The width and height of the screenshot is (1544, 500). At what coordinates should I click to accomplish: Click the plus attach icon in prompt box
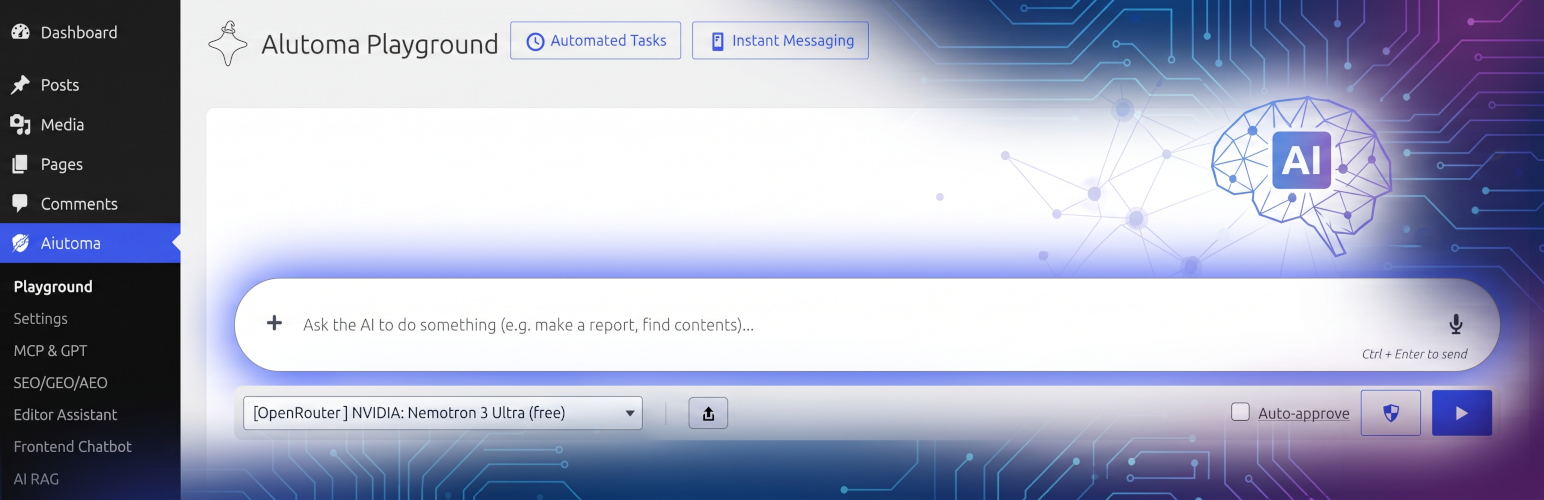click(x=274, y=323)
